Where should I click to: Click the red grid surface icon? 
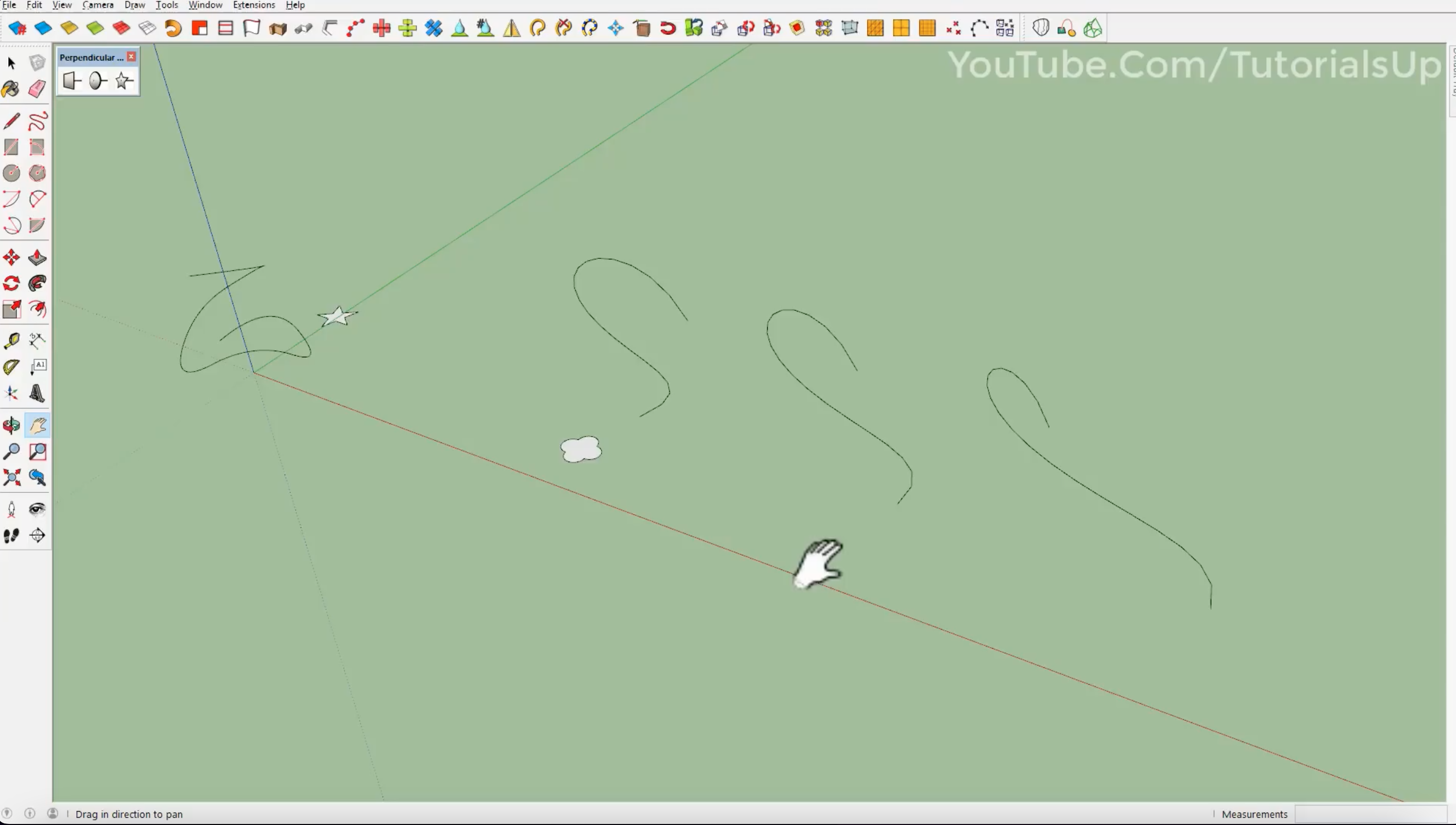point(121,28)
